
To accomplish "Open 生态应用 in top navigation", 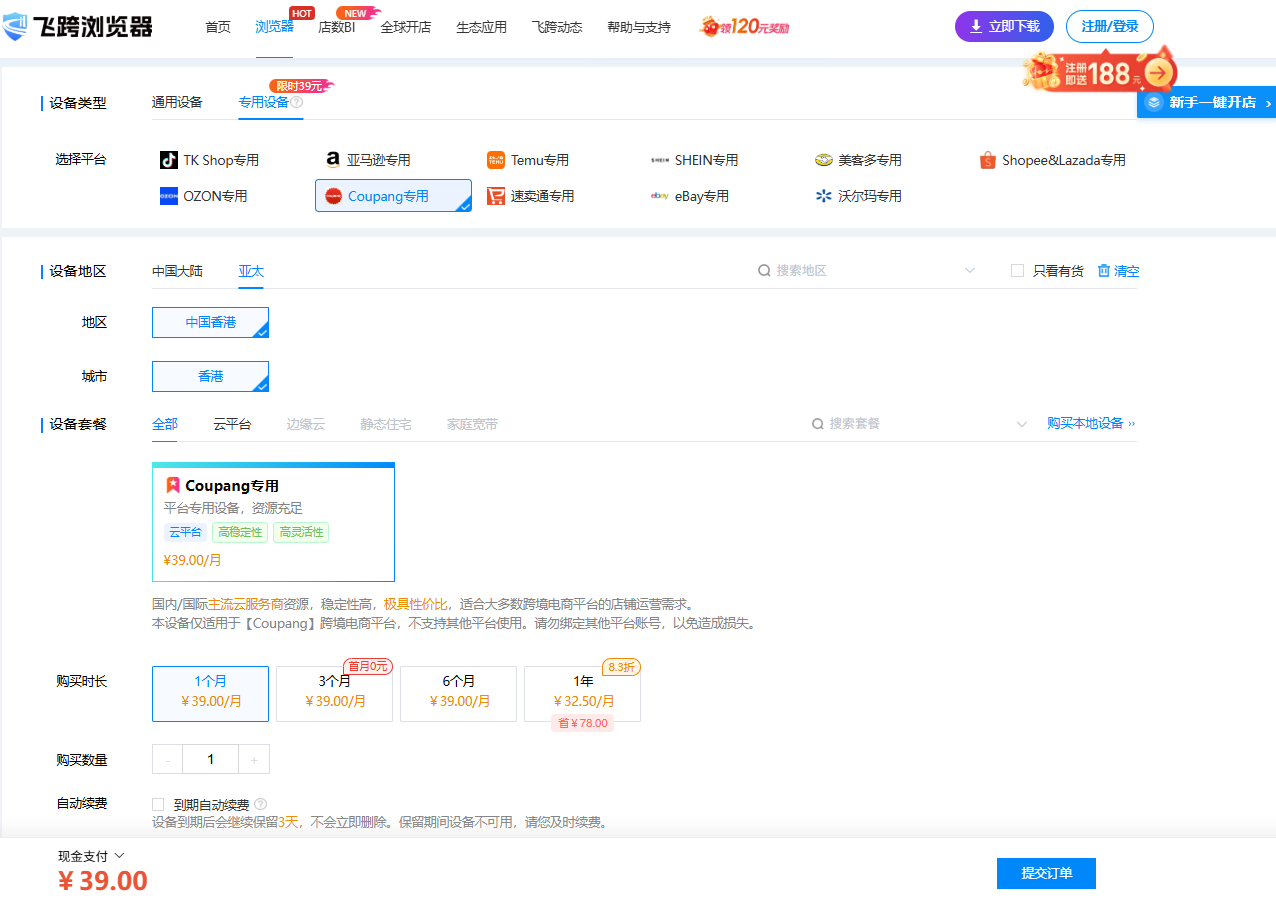I will pos(482,27).
